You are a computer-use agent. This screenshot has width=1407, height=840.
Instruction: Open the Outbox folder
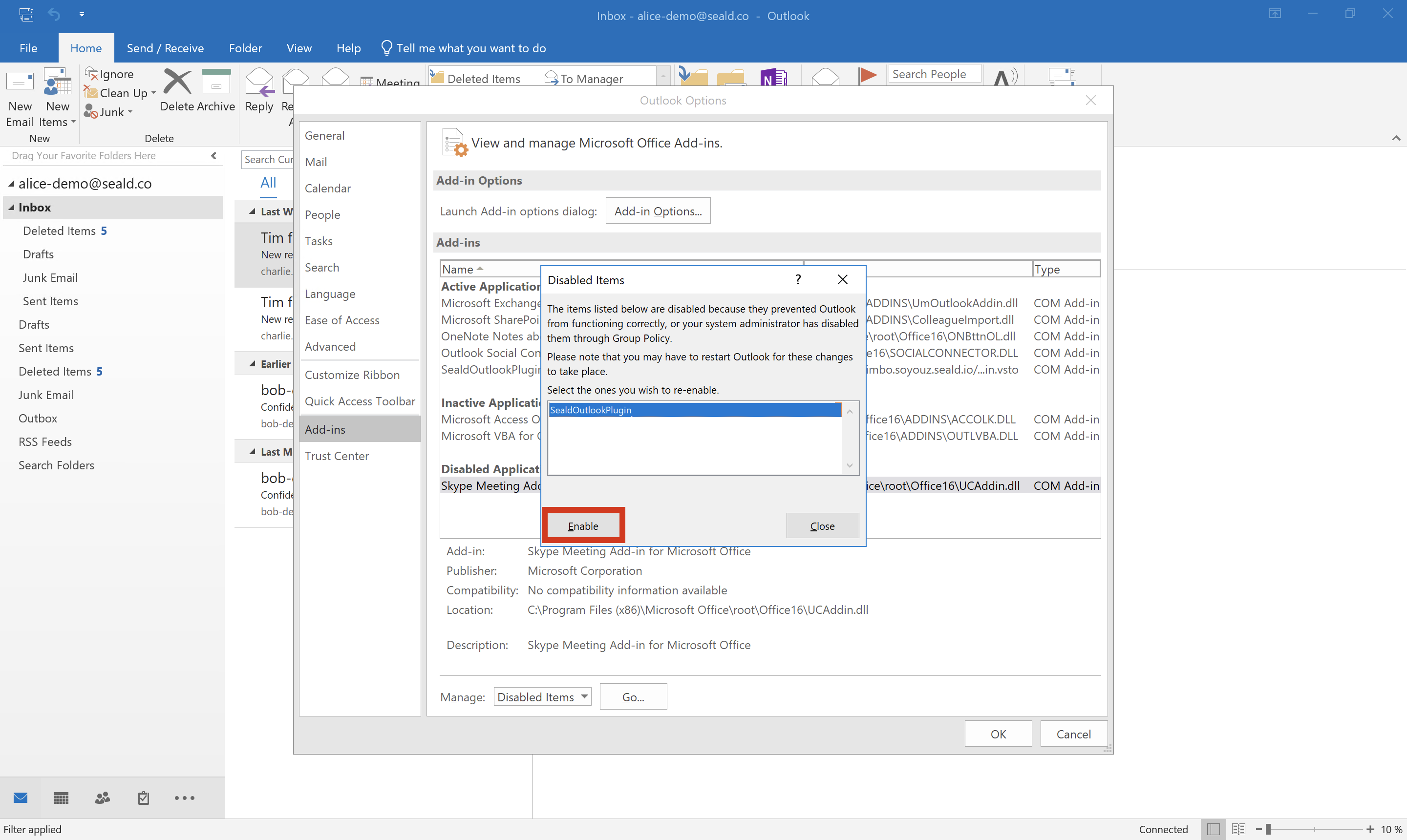click(x=38, y=419)
